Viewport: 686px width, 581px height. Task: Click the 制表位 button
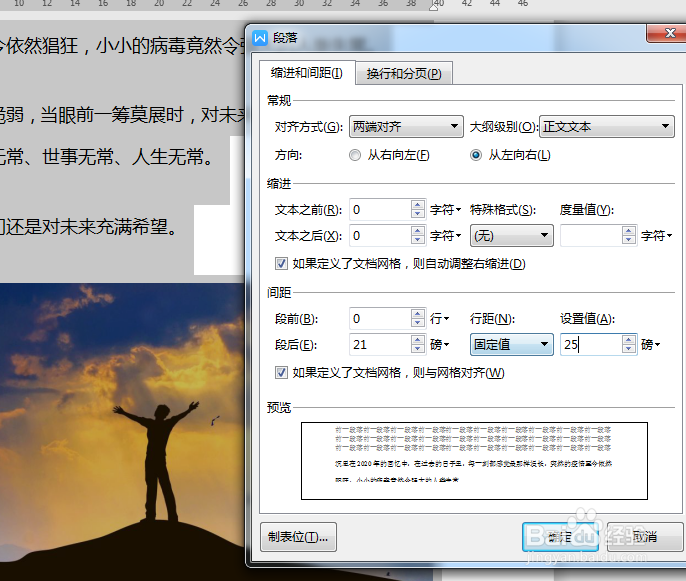click(298, 537)
